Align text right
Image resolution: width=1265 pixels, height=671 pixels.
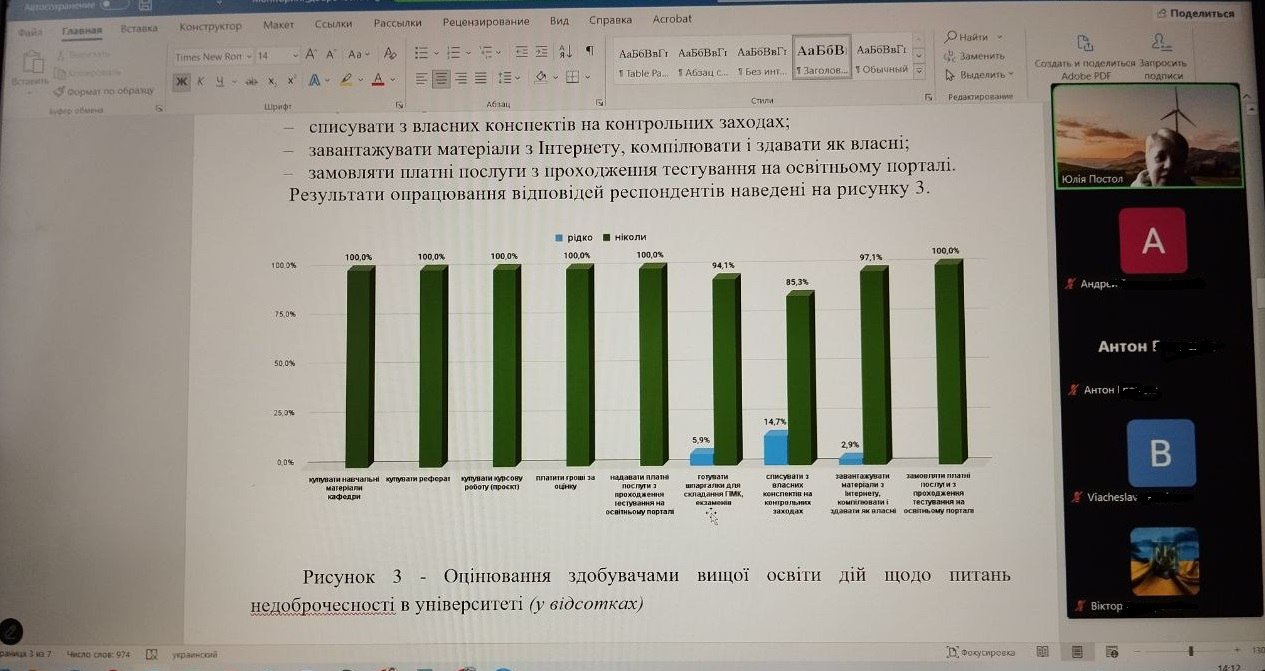pyautogui.click(x=461, y=78)
